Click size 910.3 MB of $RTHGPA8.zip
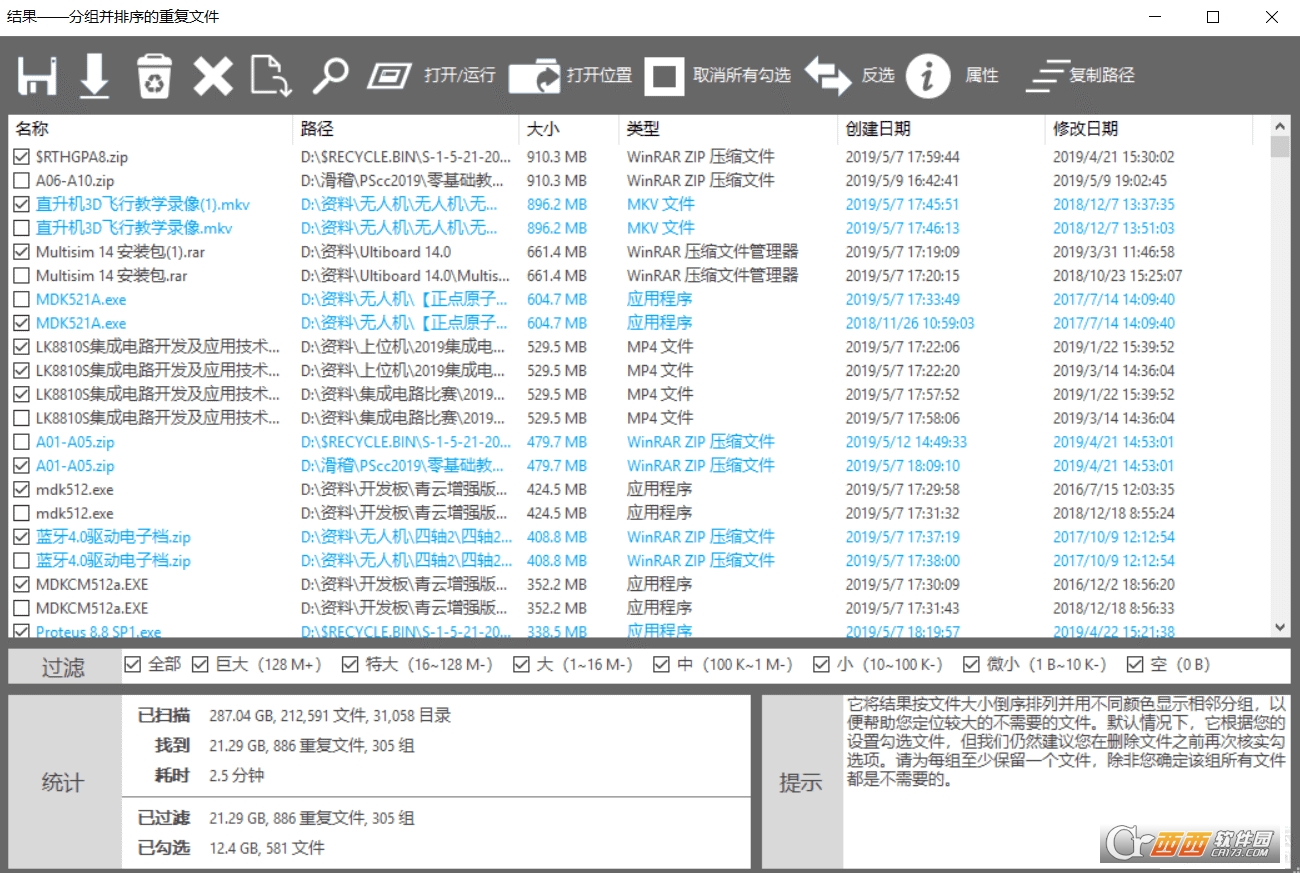The height and width of the screenshot is (873, 1300). [x=557, y=157]
